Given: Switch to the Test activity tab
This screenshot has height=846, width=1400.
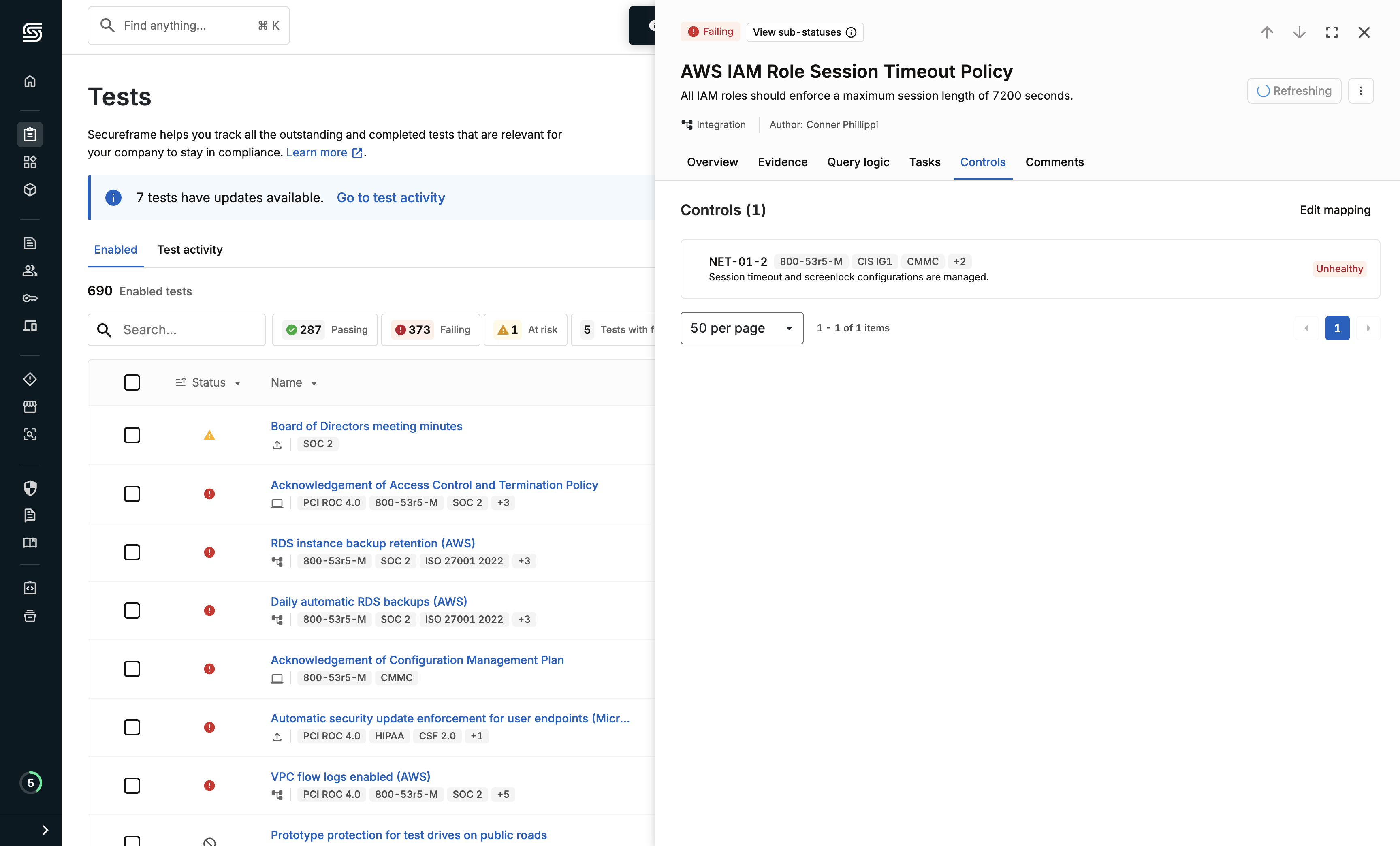Looking at the screenshot, I should 190,250.
